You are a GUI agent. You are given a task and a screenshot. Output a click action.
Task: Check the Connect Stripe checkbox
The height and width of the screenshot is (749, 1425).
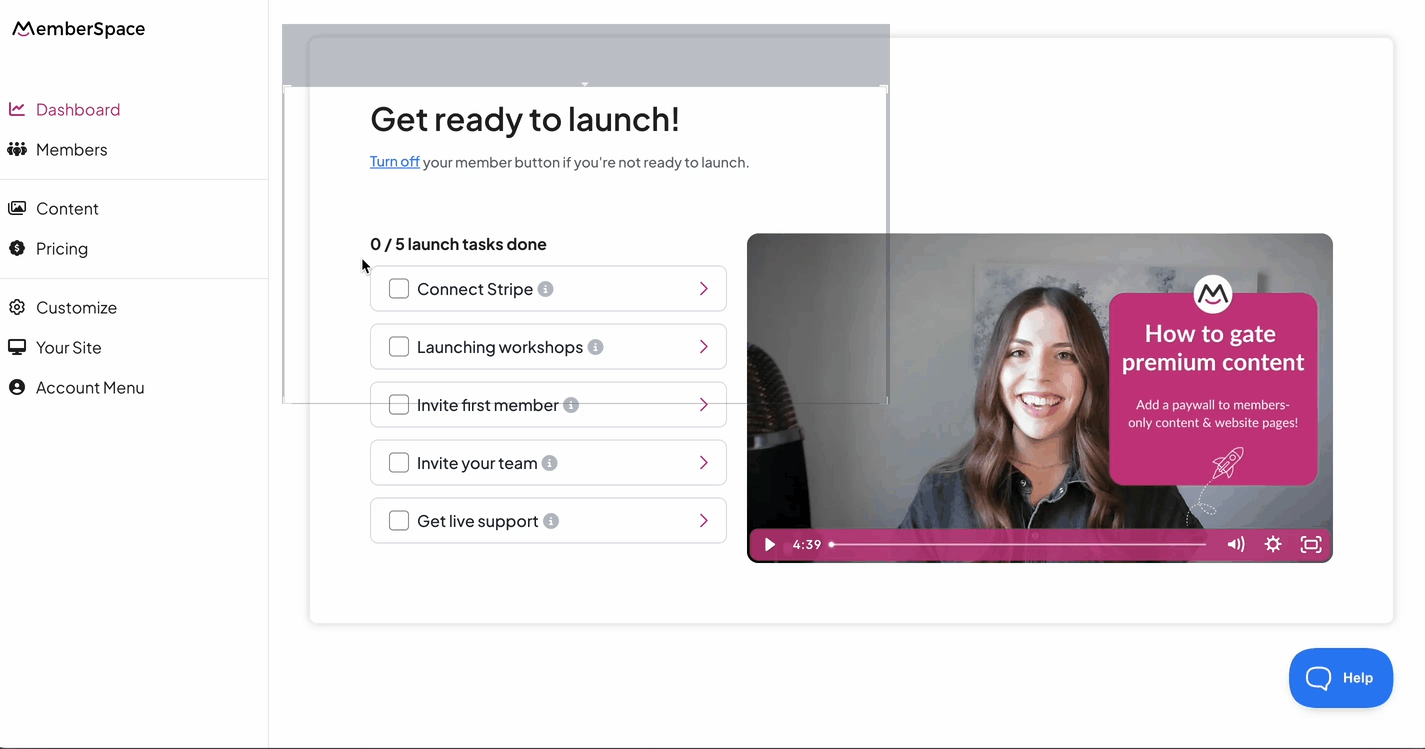[x=399, y=289]
